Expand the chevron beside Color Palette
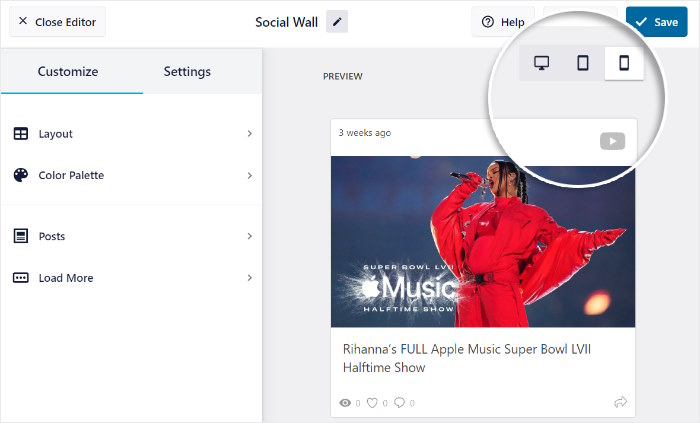 [x=250, y=176]
